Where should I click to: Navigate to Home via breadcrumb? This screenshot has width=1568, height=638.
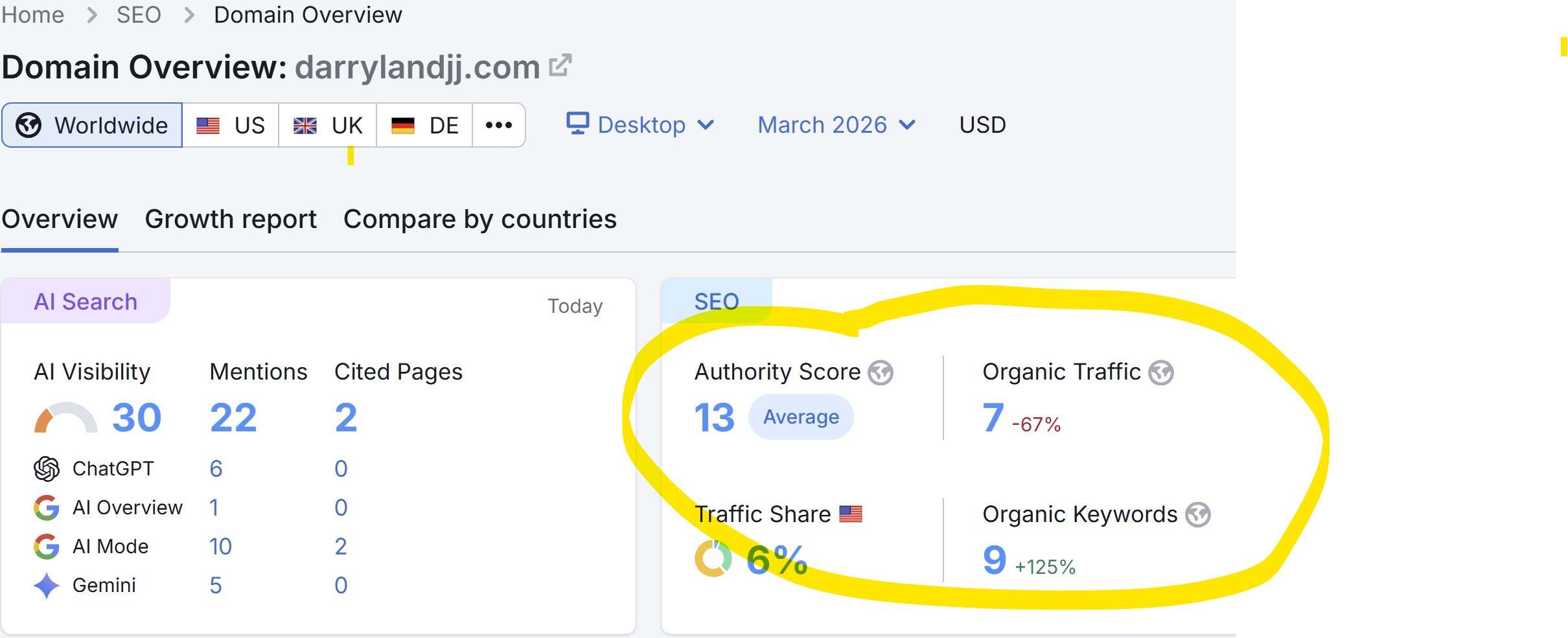click(x=32, y=14)
